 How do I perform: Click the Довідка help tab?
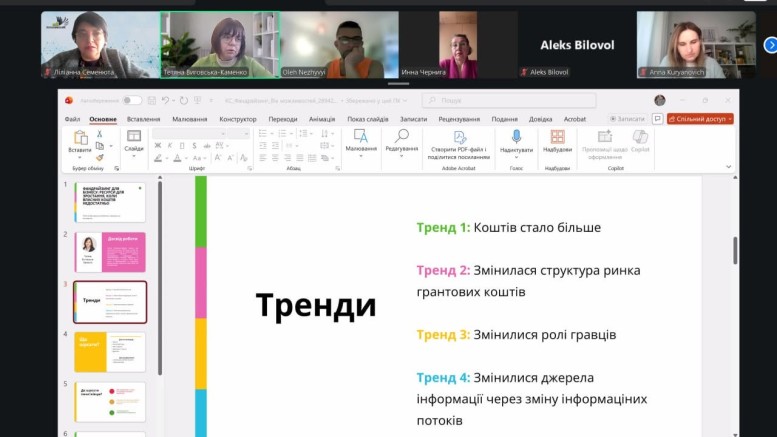tap(540, 119)
